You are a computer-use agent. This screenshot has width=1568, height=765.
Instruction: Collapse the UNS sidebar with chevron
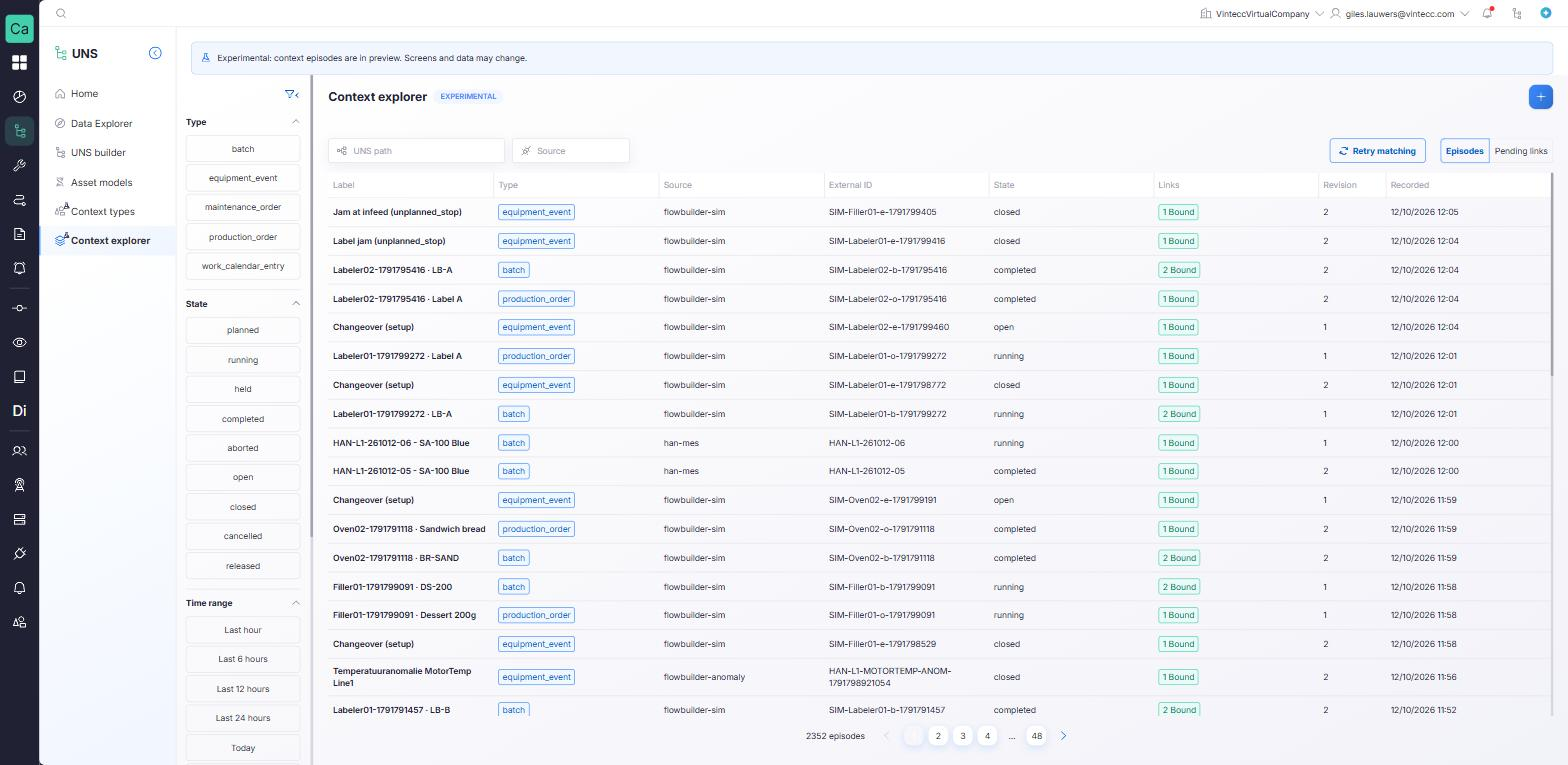155,53
